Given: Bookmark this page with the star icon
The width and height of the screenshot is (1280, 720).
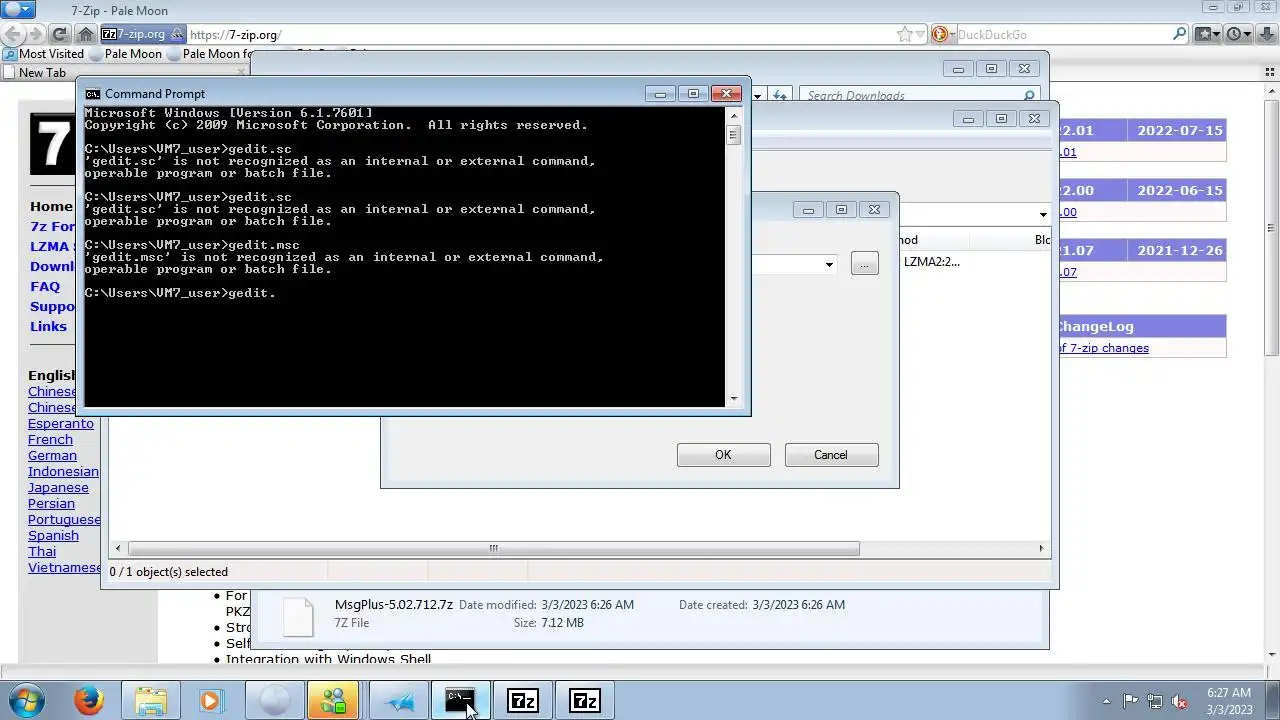Looking at the screenshot, I should pos(905,34).
